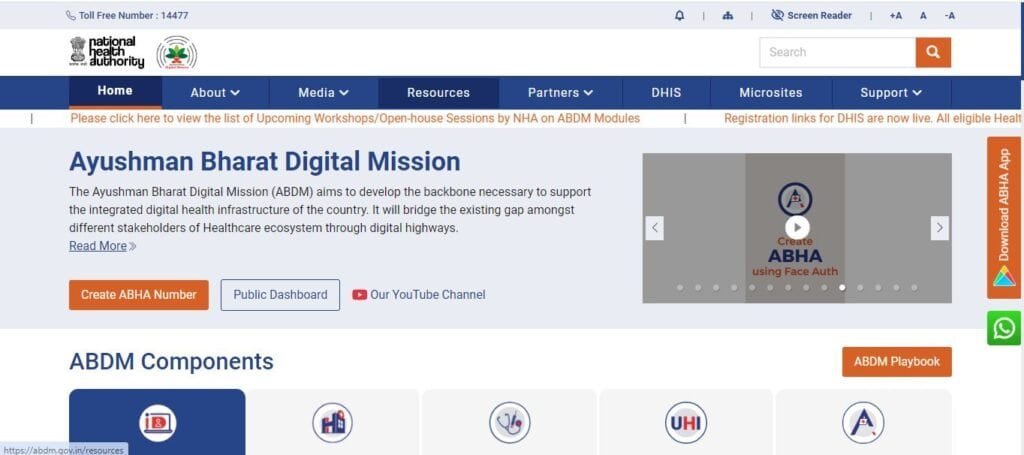
Task: Select the ABHA ID card component icon
Action: [x=157, y=423]
